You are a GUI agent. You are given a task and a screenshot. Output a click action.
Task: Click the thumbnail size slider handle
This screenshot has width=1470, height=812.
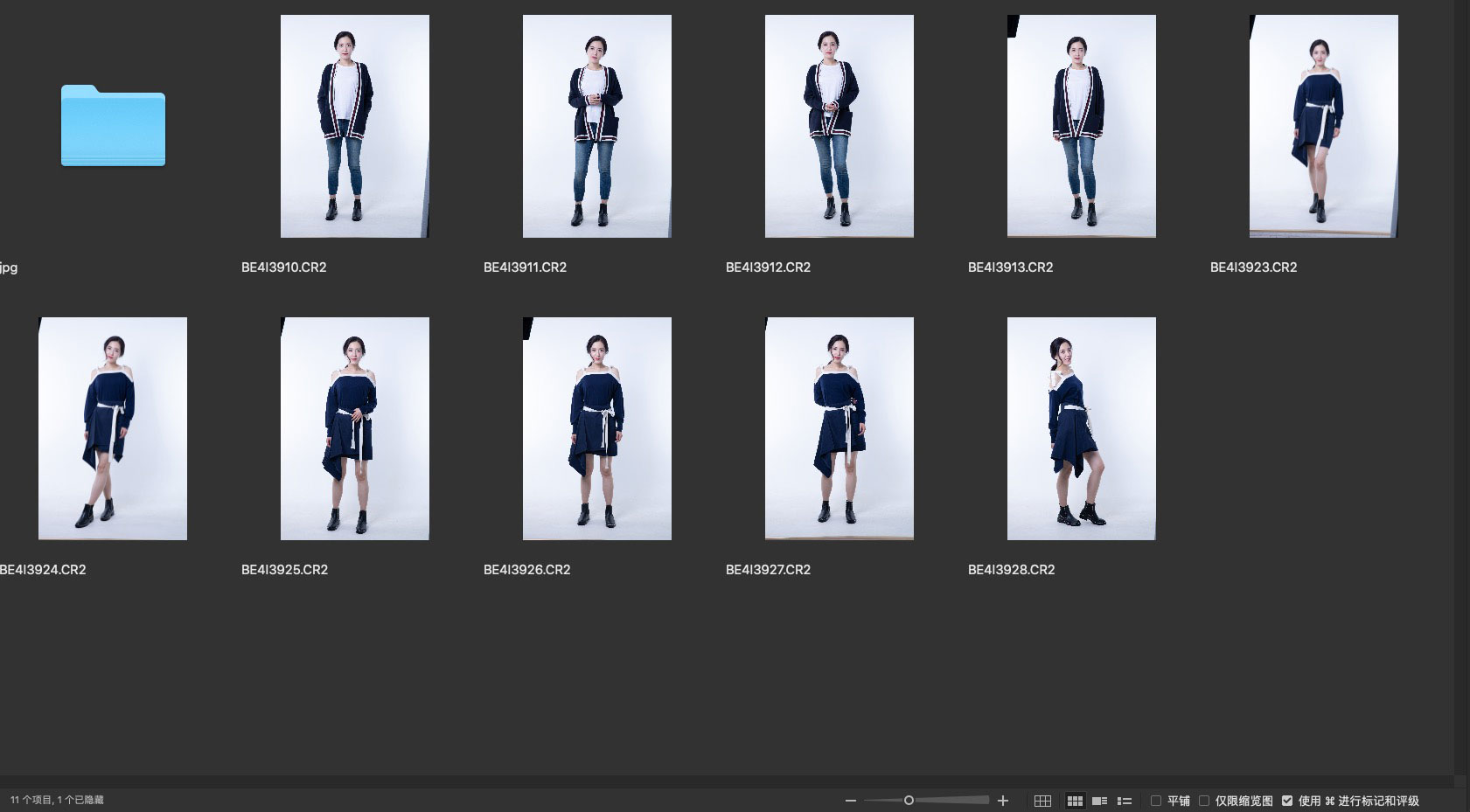(x=909, y=801)
